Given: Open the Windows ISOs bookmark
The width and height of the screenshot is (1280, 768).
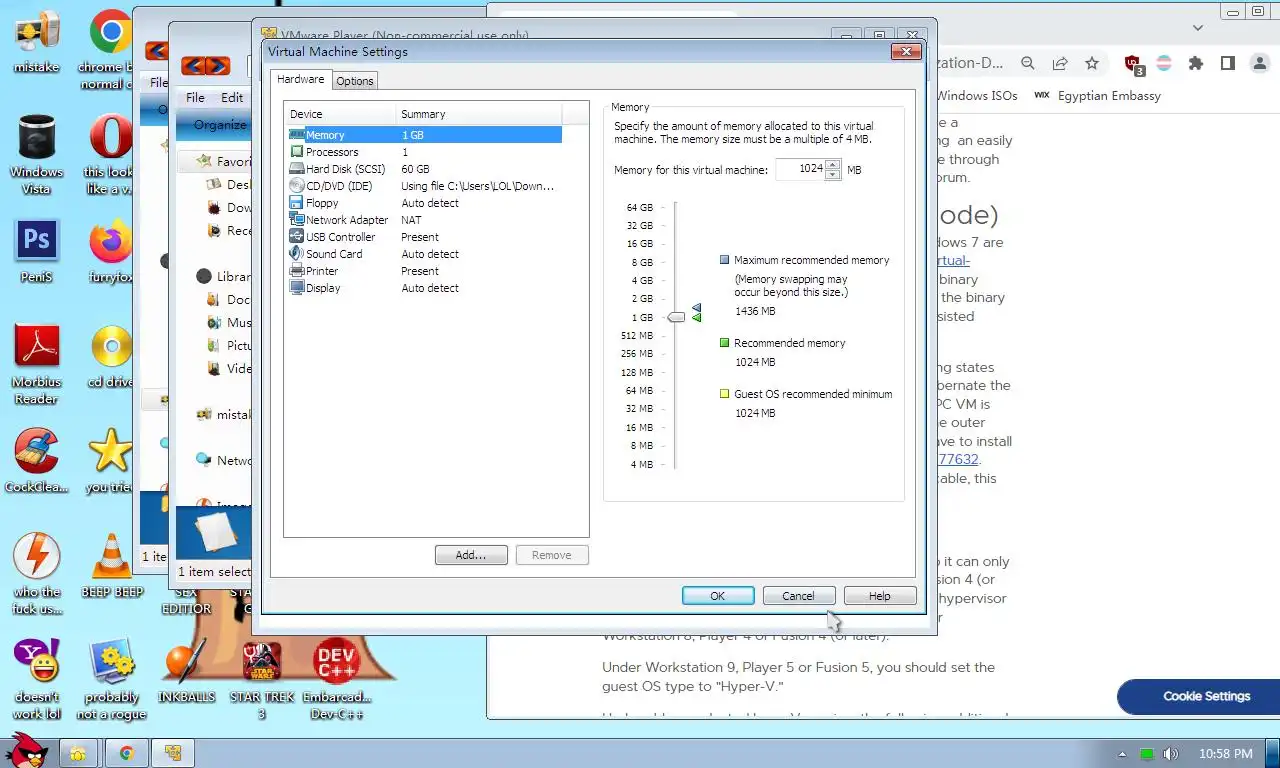Looking at the screenshot, I should pos(977,96).
